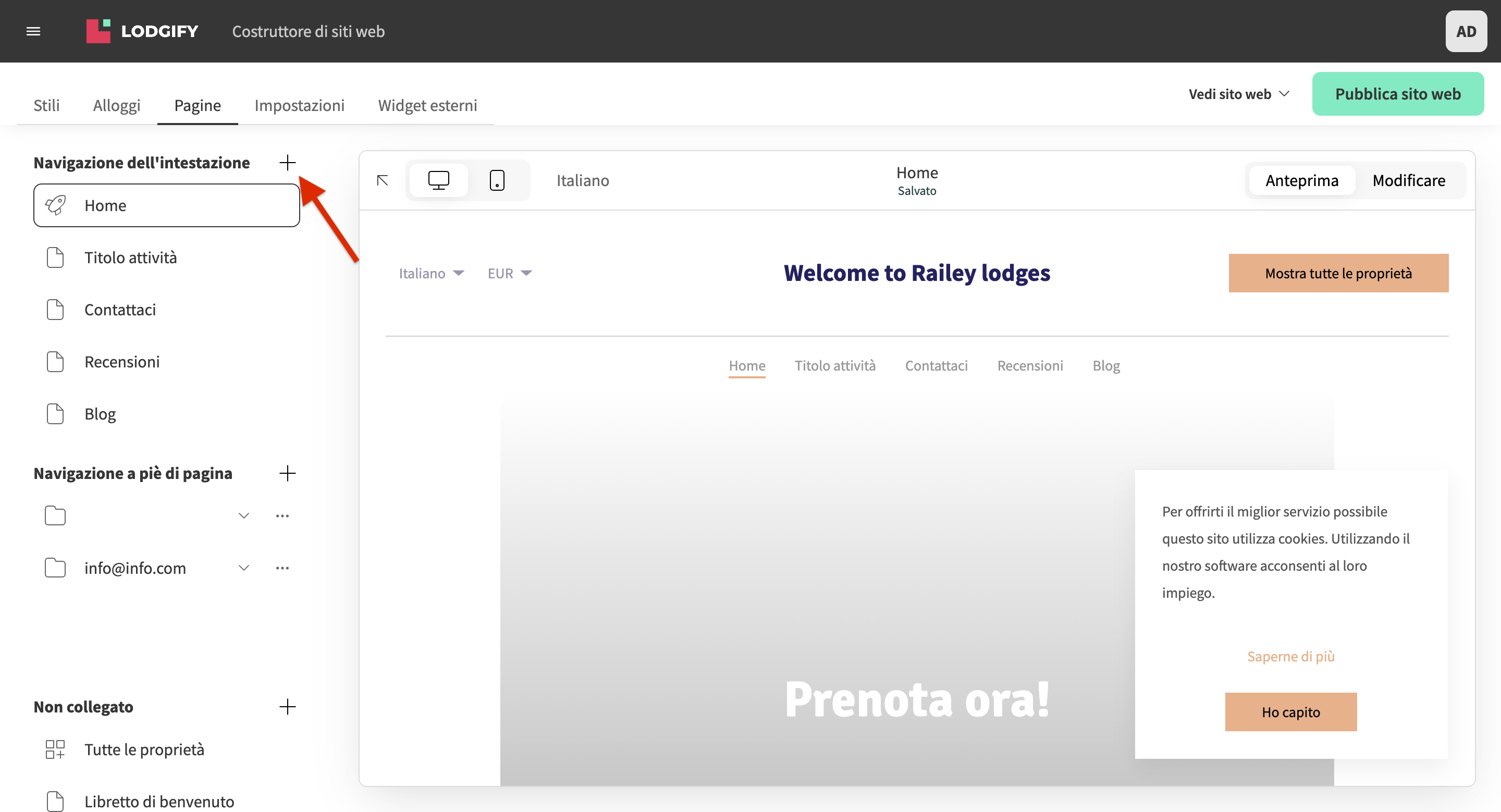Open the EUR currency dropdown
The height and width of the screenshot is (812, 1501).
[510, 273]
